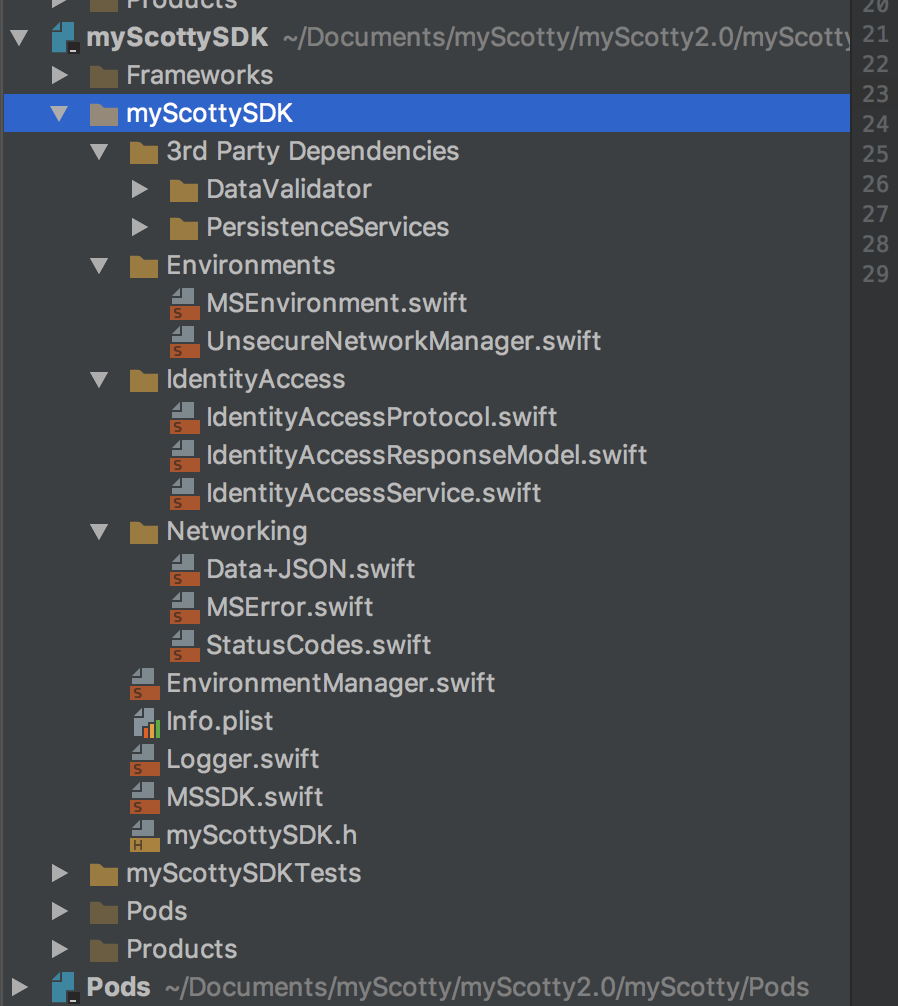Expand the Pods folder arrow
The image size is (898, 1006).
point(60,911)
